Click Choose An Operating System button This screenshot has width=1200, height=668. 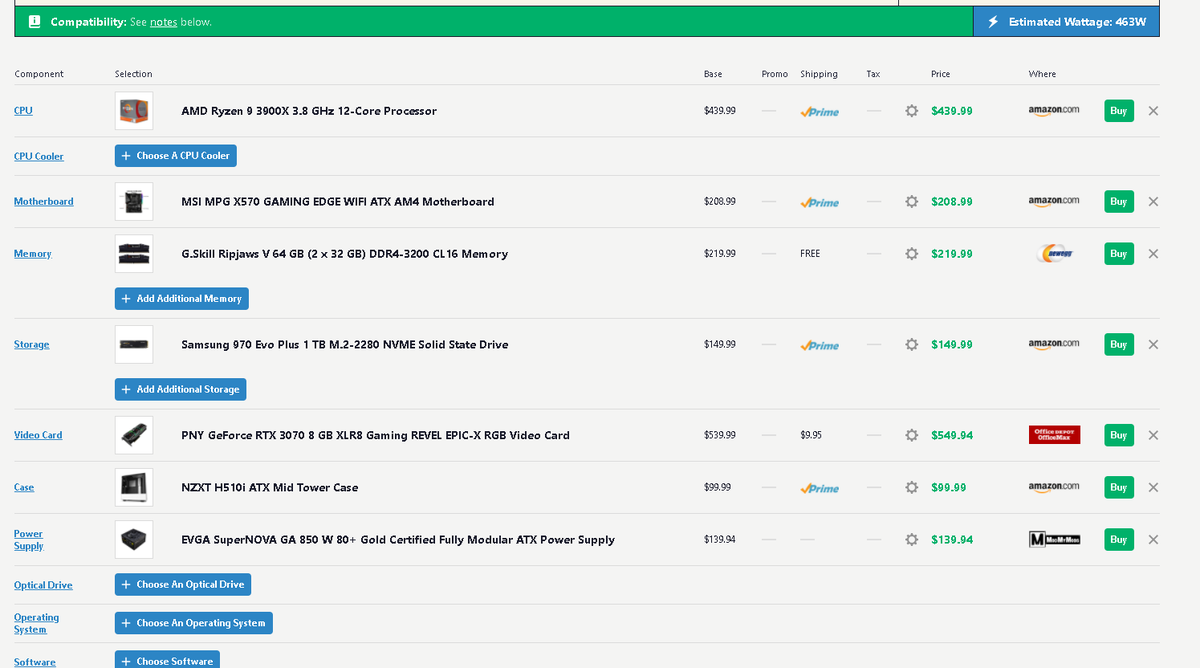194,623
